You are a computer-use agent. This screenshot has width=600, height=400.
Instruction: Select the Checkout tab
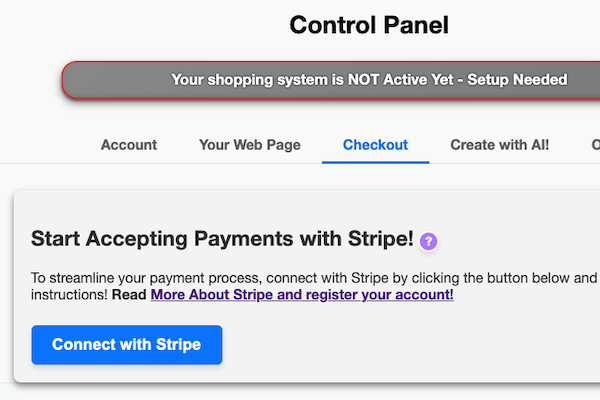(x=375, y=145)
